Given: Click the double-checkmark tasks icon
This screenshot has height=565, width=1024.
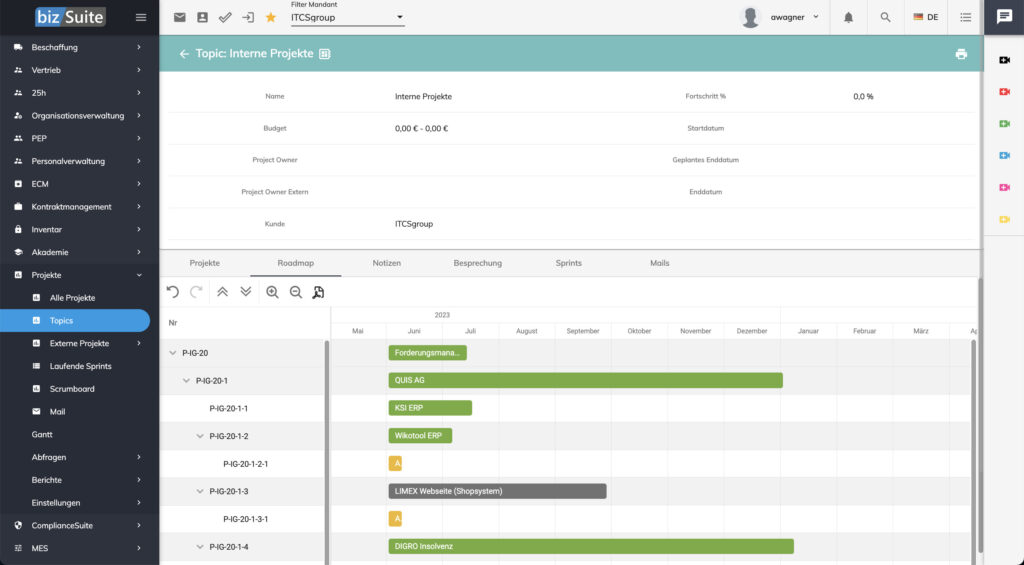Looking at the screenshot, I should click(225, 18).
